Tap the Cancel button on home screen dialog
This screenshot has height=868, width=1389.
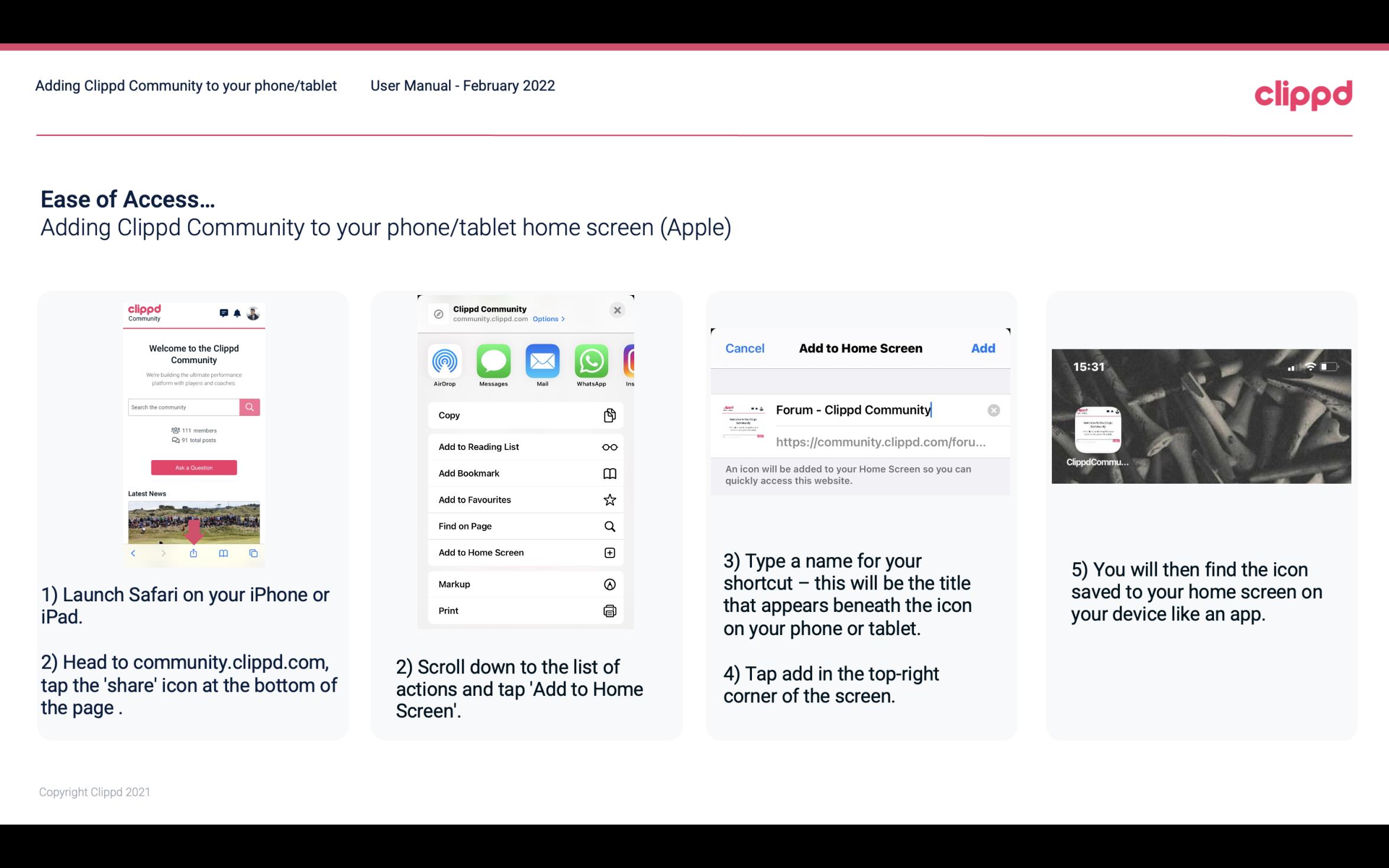coord(745,348)
